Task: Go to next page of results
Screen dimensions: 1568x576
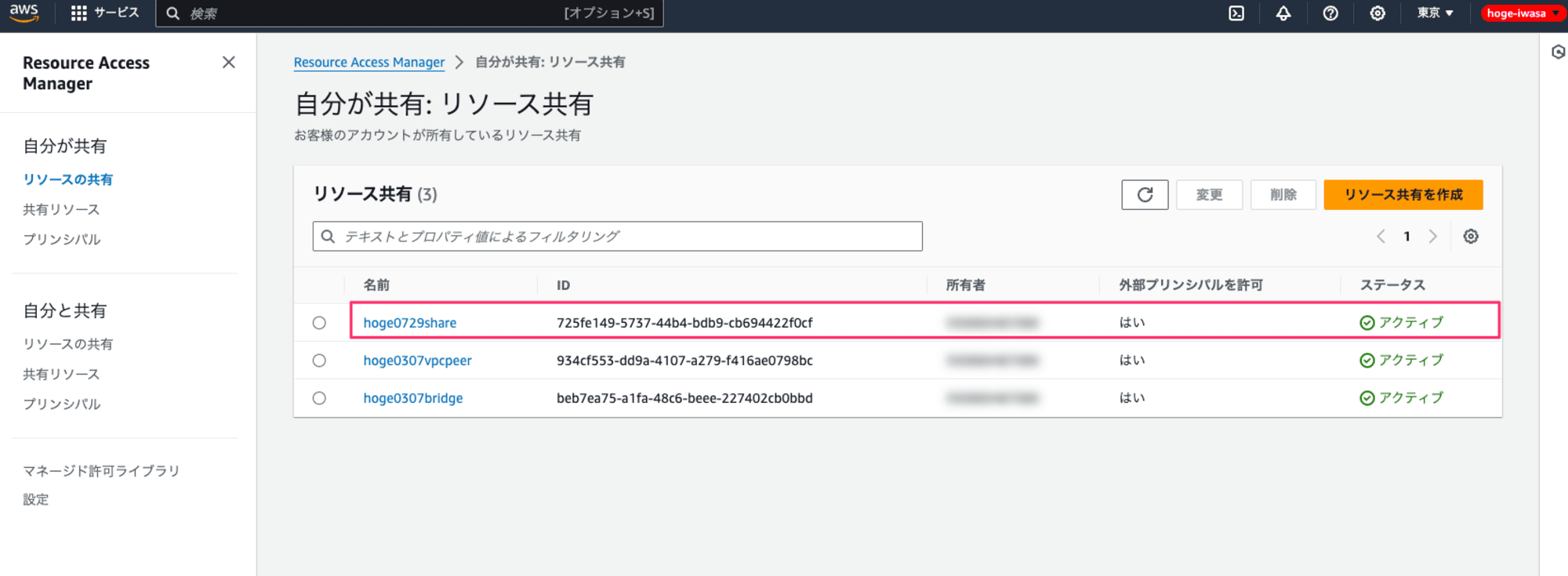Action: [1432, 236]
